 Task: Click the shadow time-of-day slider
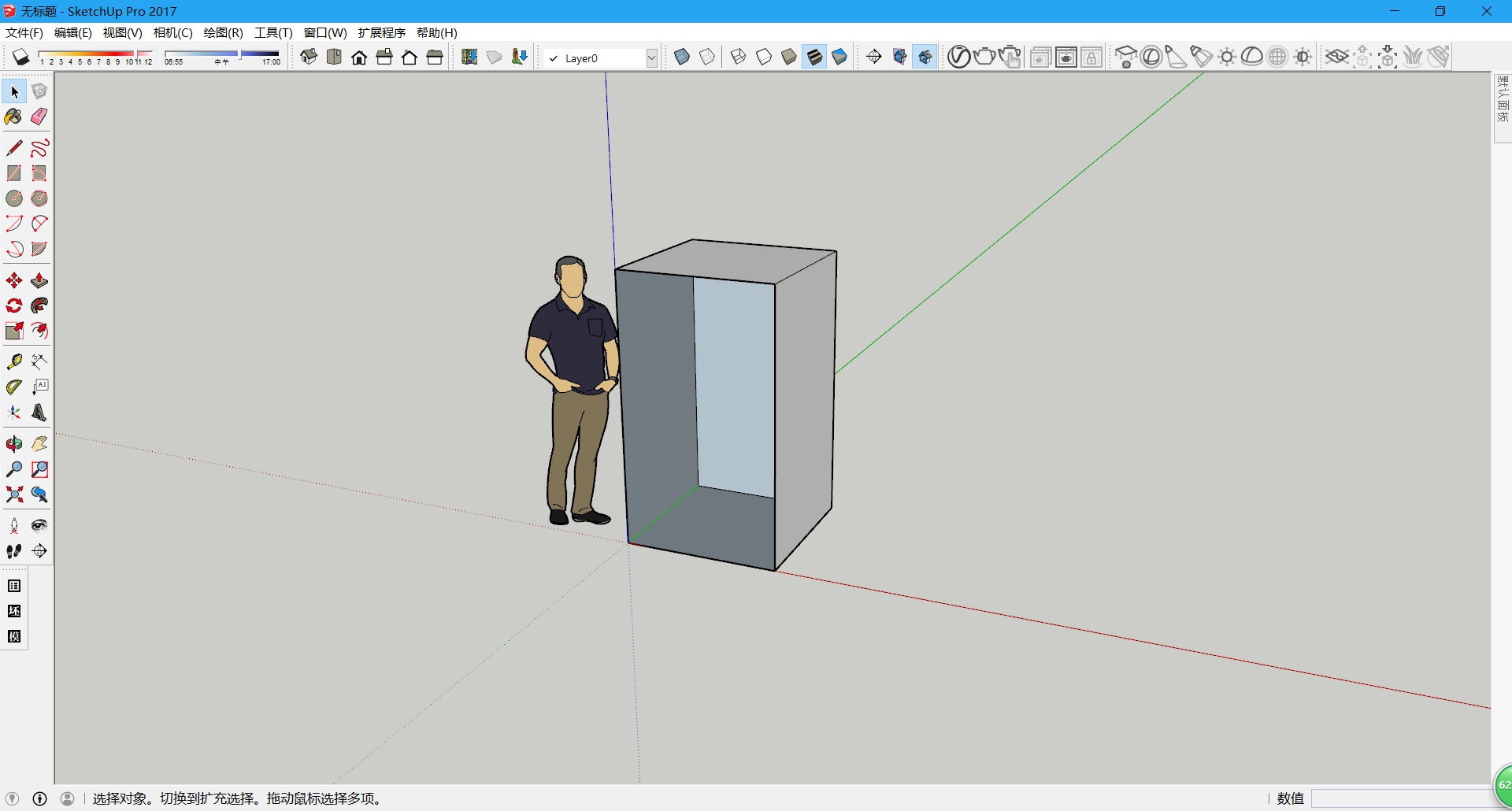coord(222,54)
